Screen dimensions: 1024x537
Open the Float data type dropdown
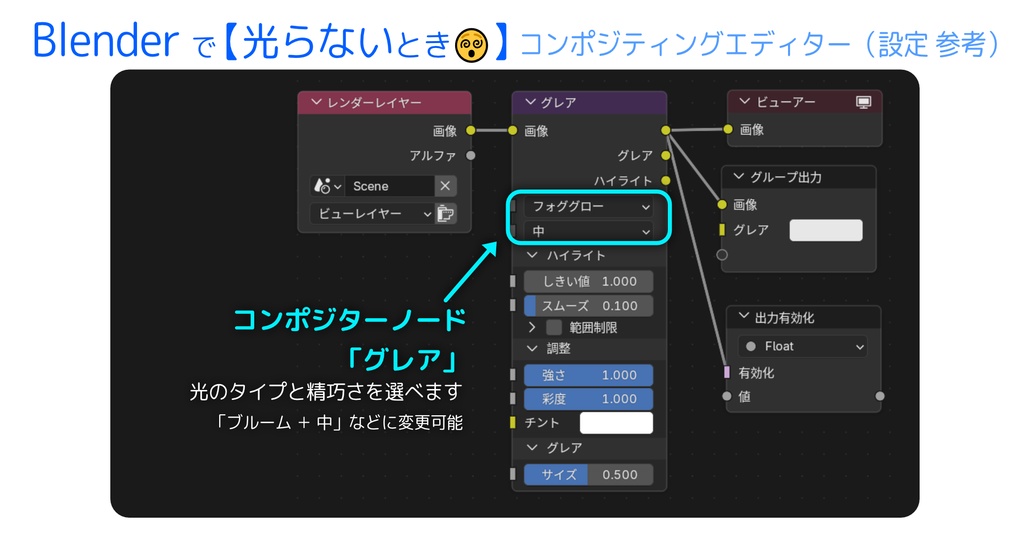click(803, 346)
